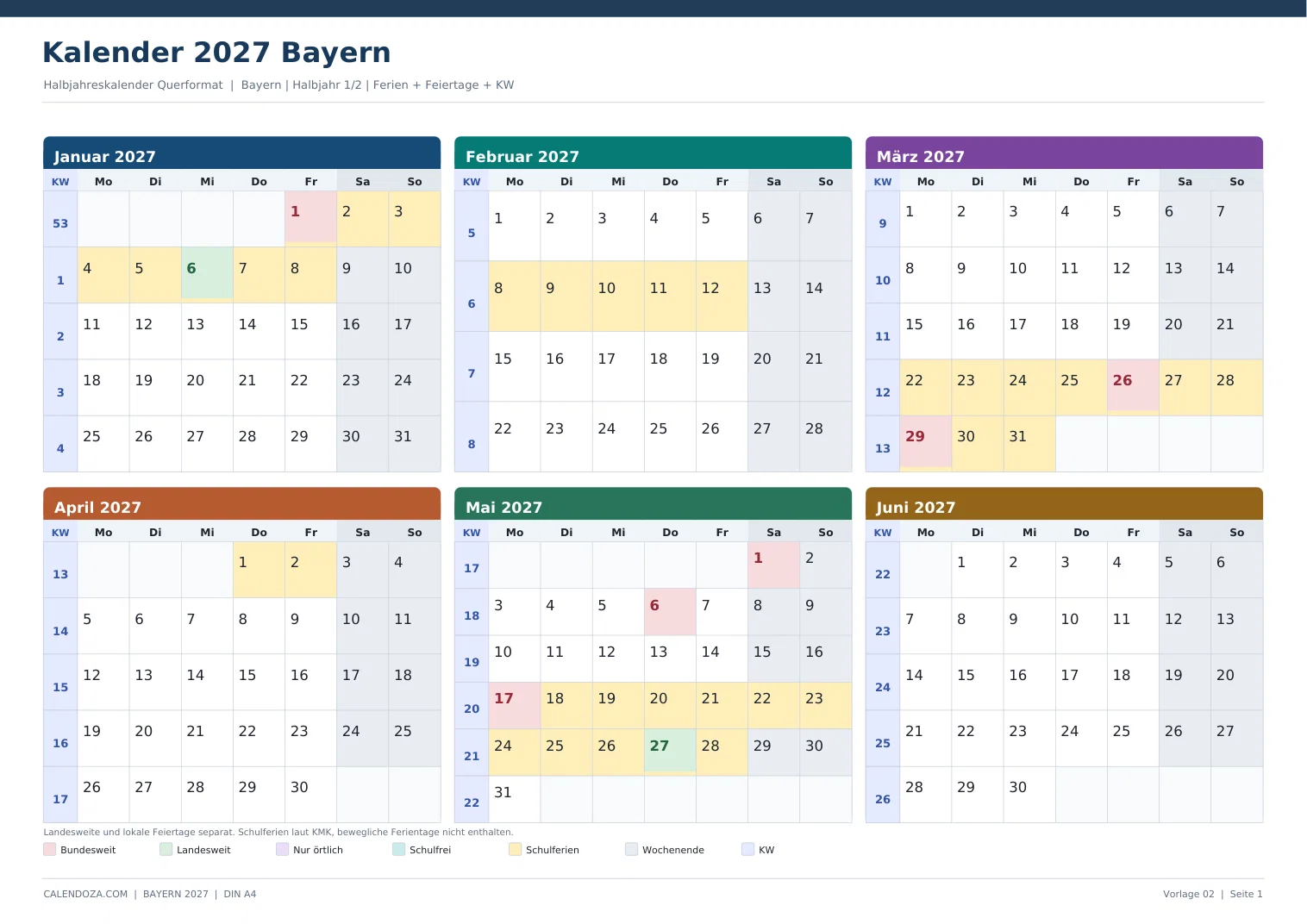Select the Januar 2027 month header
The width and height of the screenshot is (1307, 924).
pyautogui.click(x=241, y=153)
